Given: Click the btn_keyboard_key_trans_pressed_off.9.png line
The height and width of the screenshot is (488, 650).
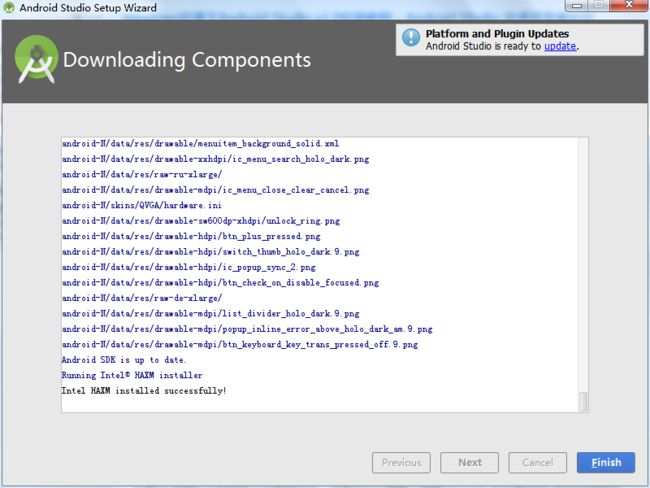Looking at the screenshot, I should click(240, 344).
